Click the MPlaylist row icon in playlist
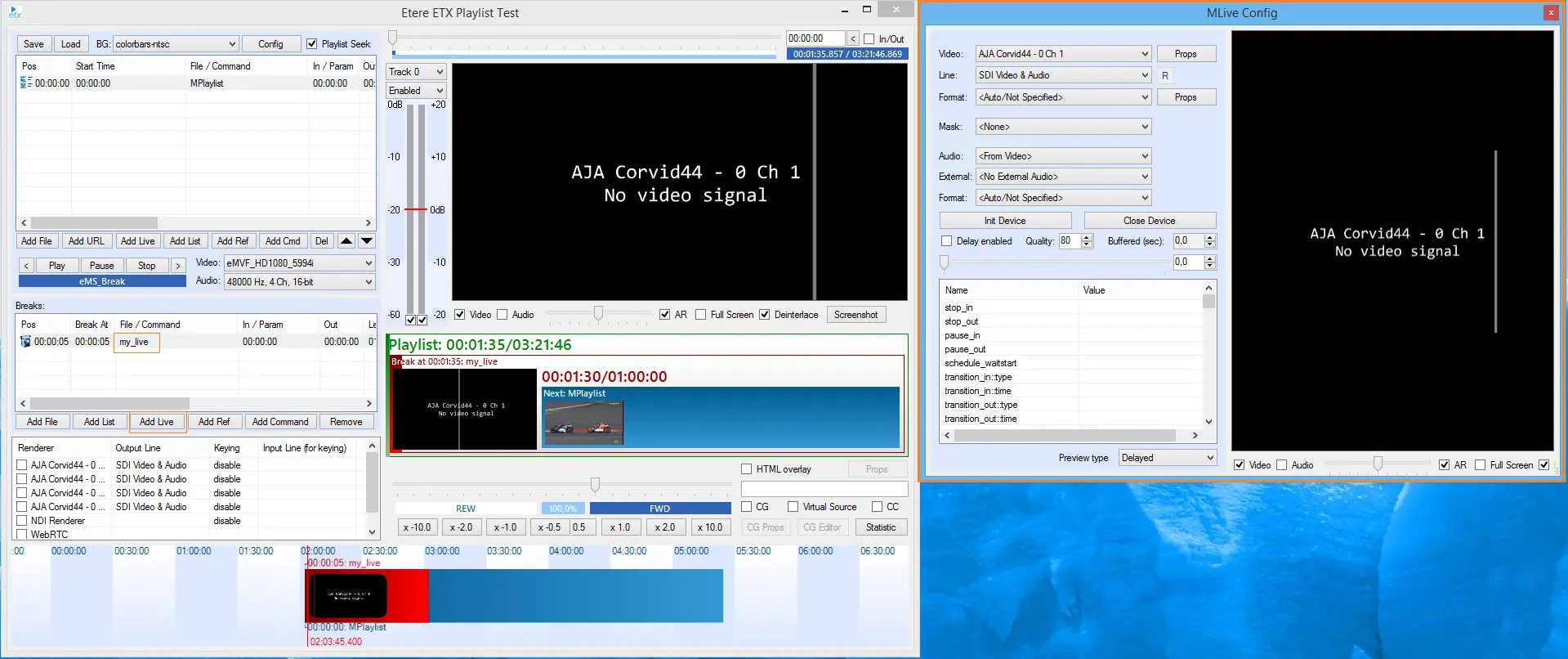Screen dimensions: 1568x659 pyautogui.click(x=25, y=83)
